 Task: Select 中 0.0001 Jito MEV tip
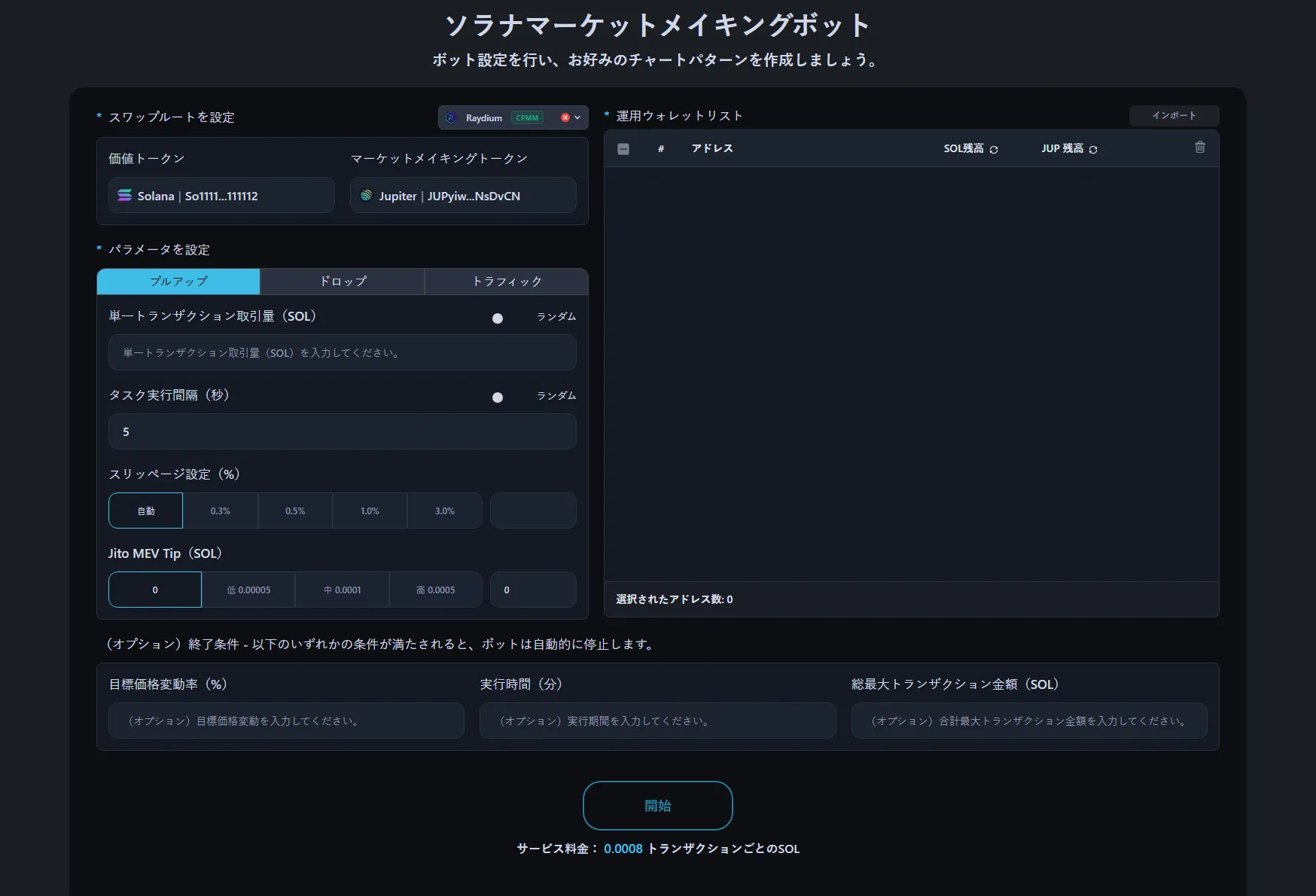pos(342,590)
